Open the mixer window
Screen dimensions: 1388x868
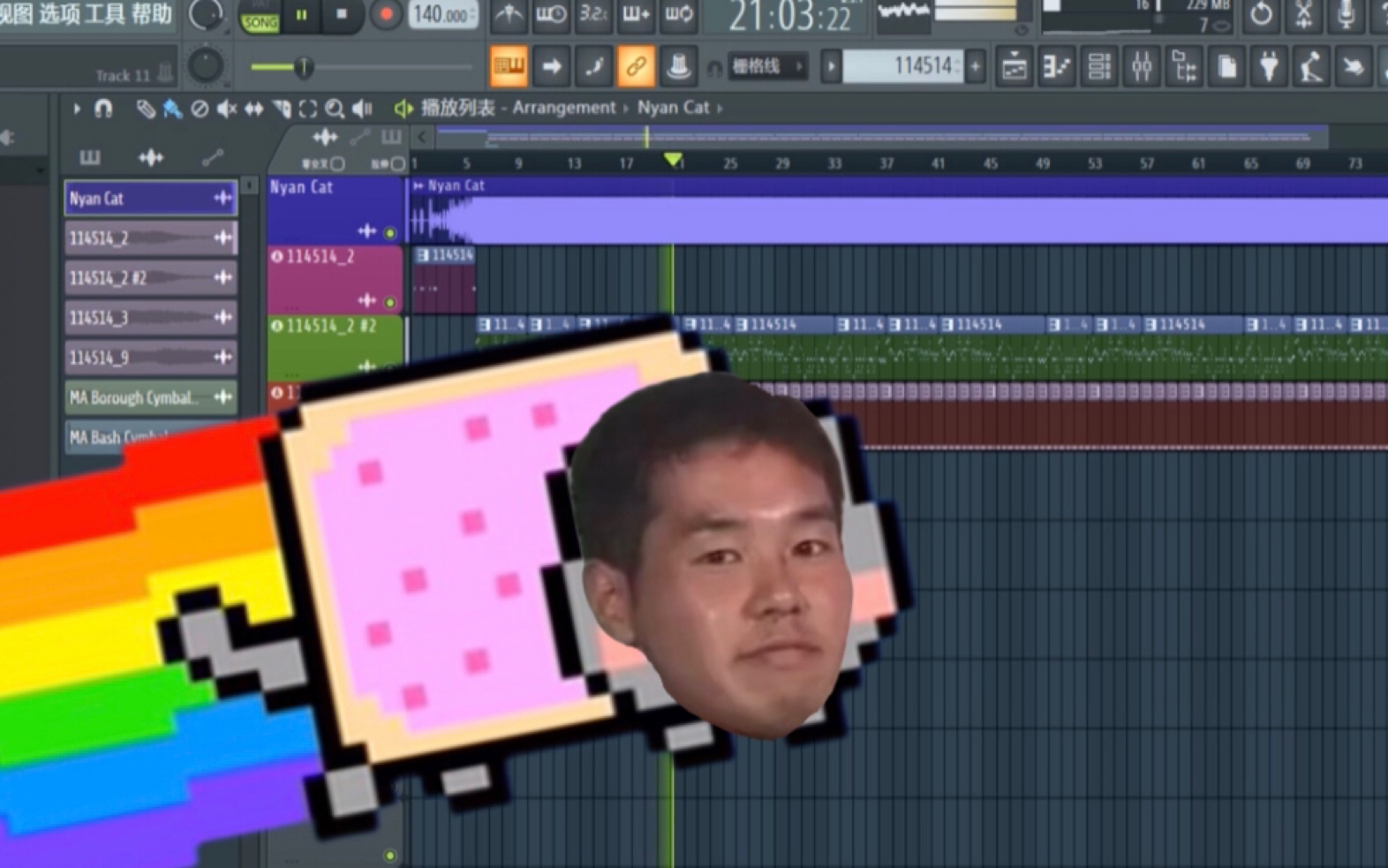(1141, 67)
